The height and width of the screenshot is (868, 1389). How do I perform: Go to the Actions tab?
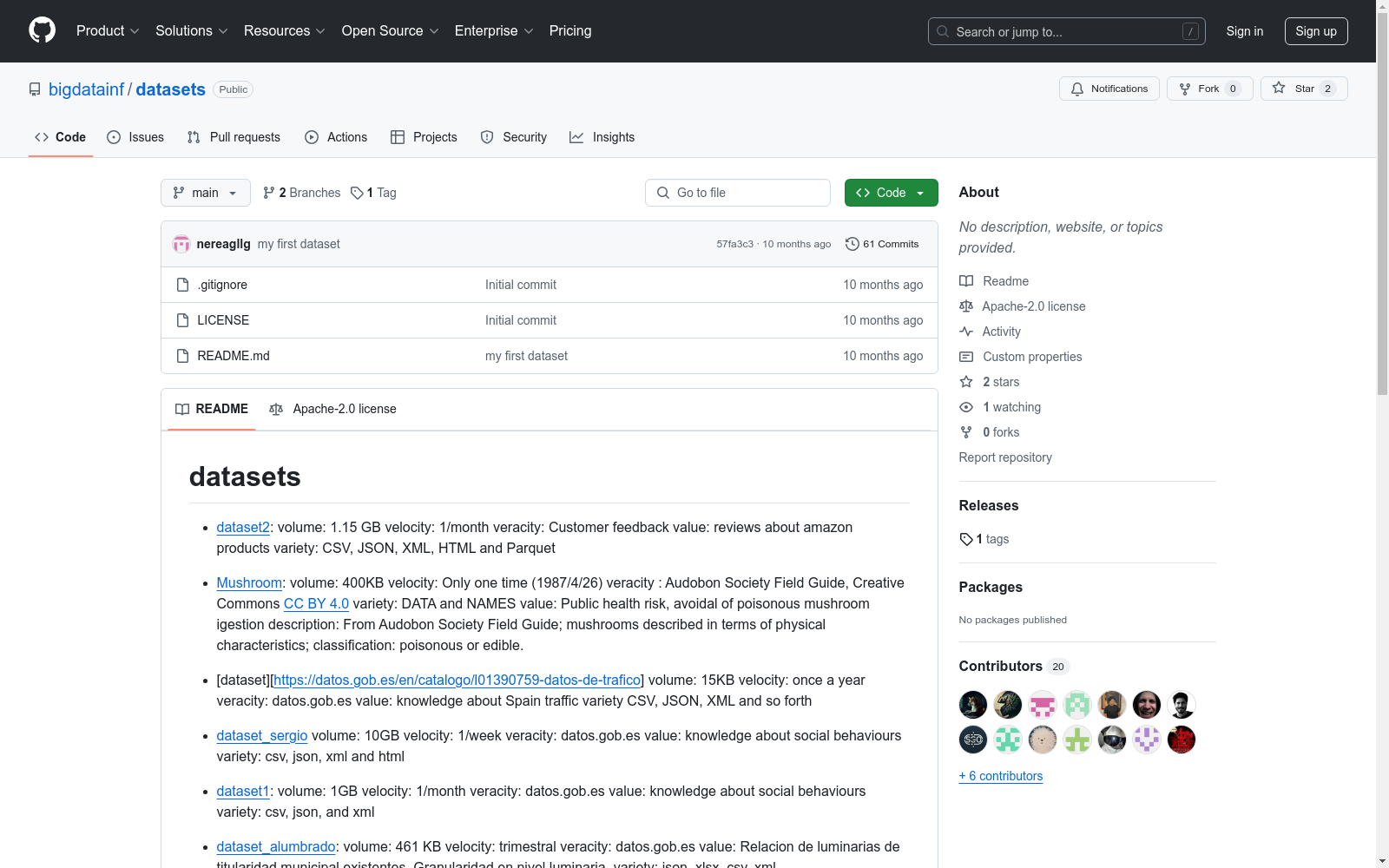(336, 137)
